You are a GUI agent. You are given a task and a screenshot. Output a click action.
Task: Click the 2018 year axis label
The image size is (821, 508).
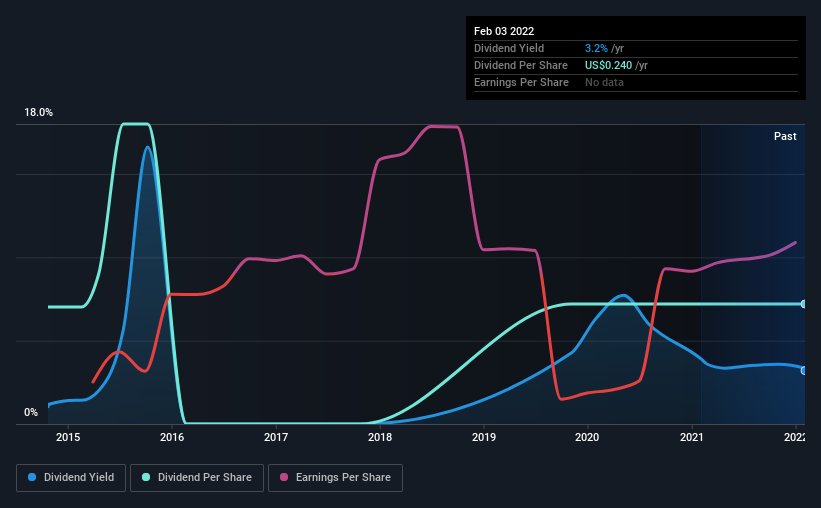[x=380, y=437]
